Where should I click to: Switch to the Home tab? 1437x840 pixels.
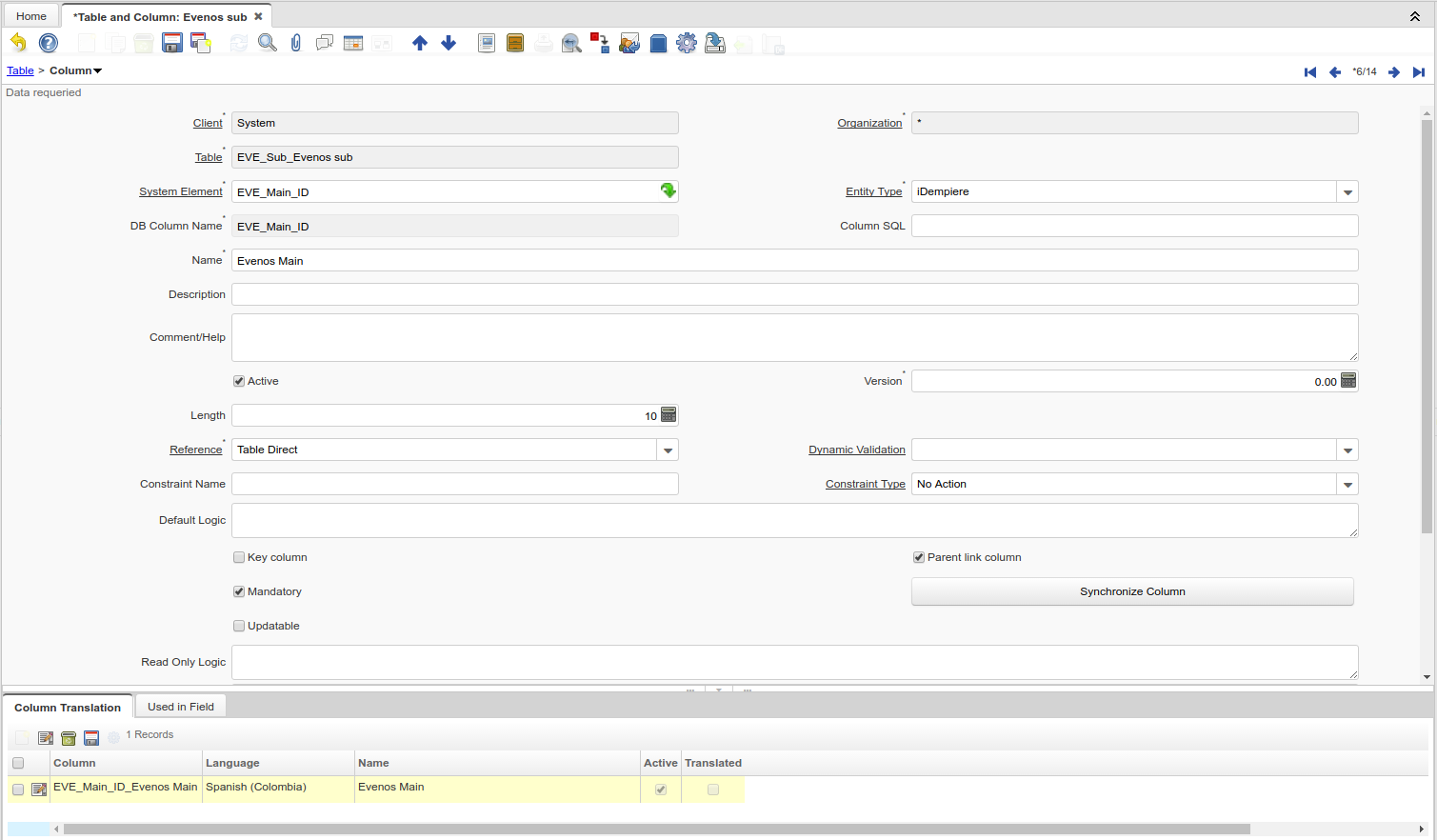click(31, 16)
